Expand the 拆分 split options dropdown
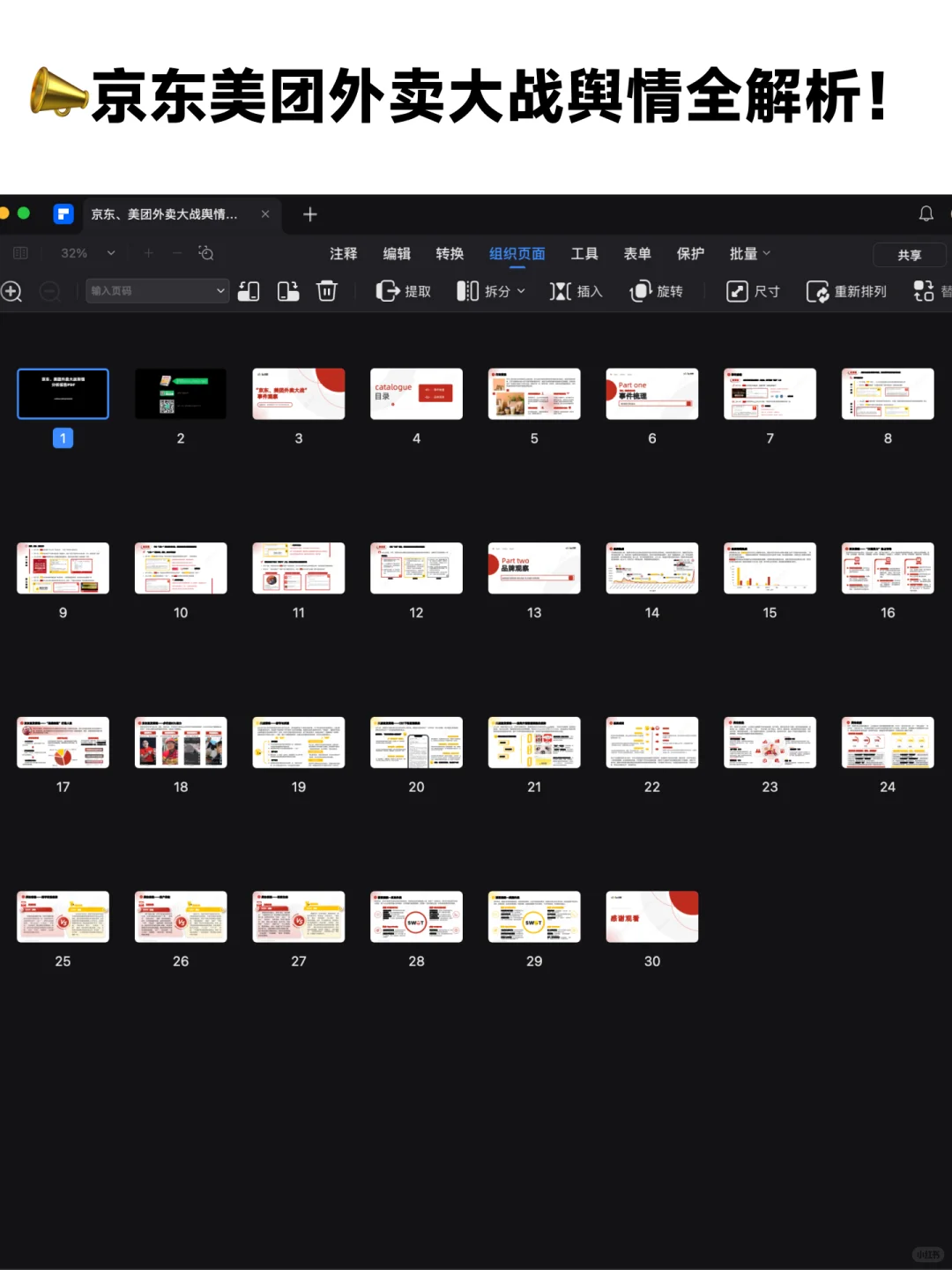The width and height of the screenshot is (952, 1270). [521, 291]
